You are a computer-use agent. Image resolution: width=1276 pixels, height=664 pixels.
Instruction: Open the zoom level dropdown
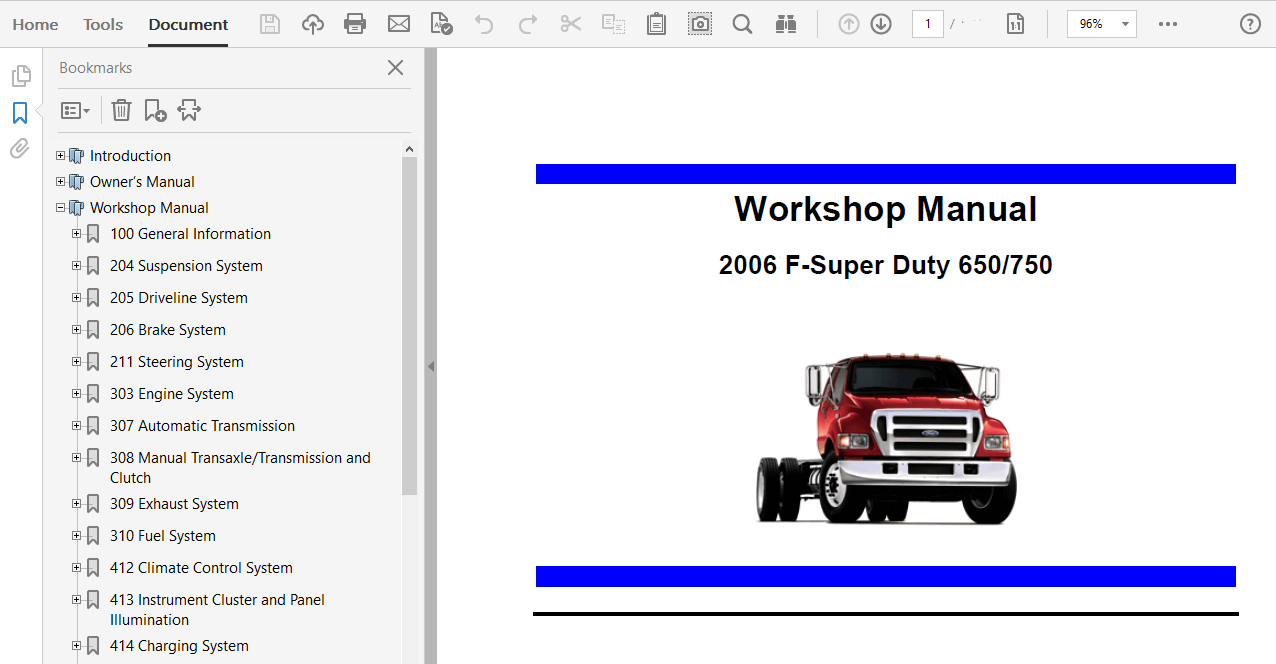point(1123,23)
